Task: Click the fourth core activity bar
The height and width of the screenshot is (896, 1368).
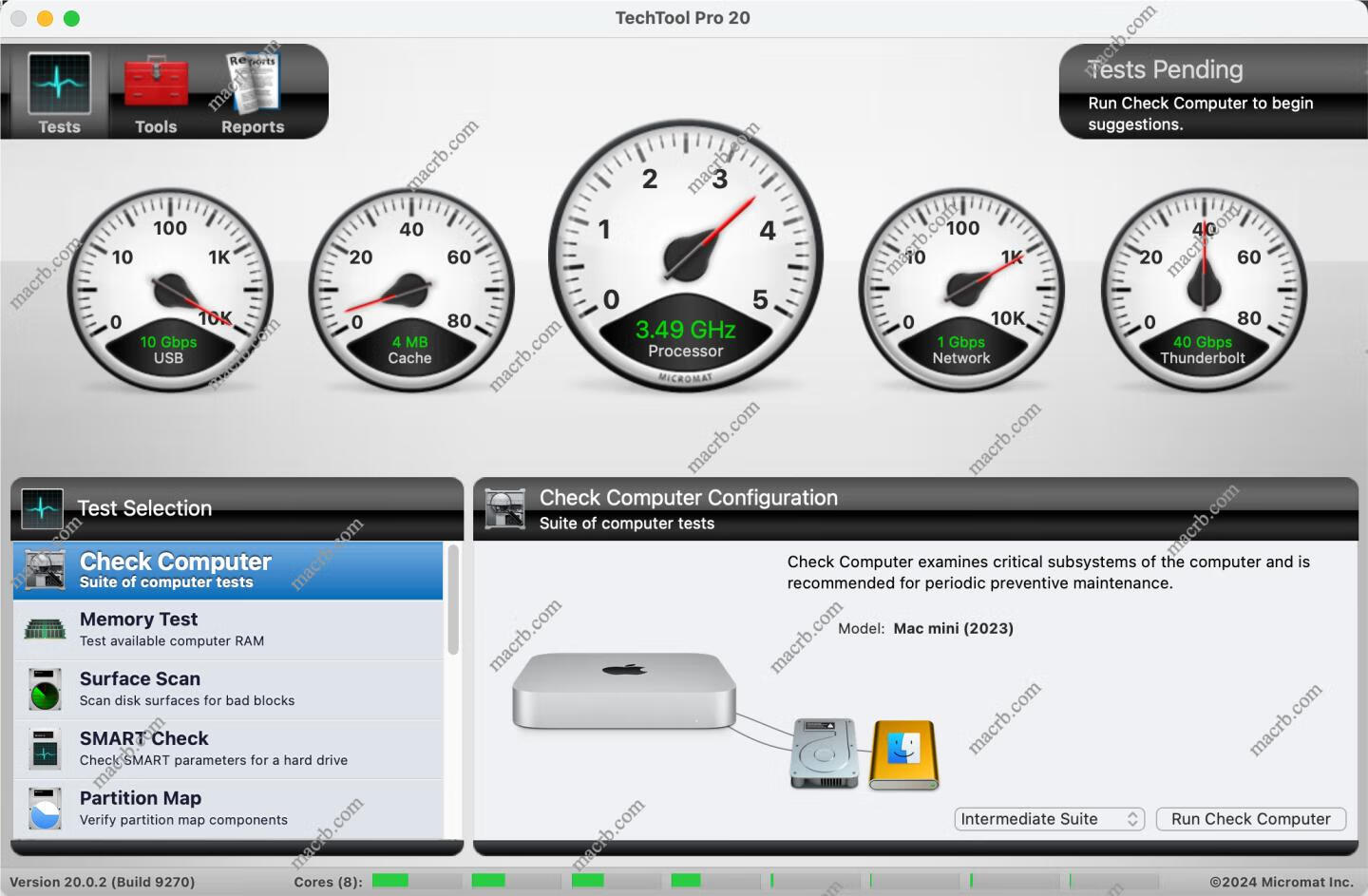Action: coord(686,881)
